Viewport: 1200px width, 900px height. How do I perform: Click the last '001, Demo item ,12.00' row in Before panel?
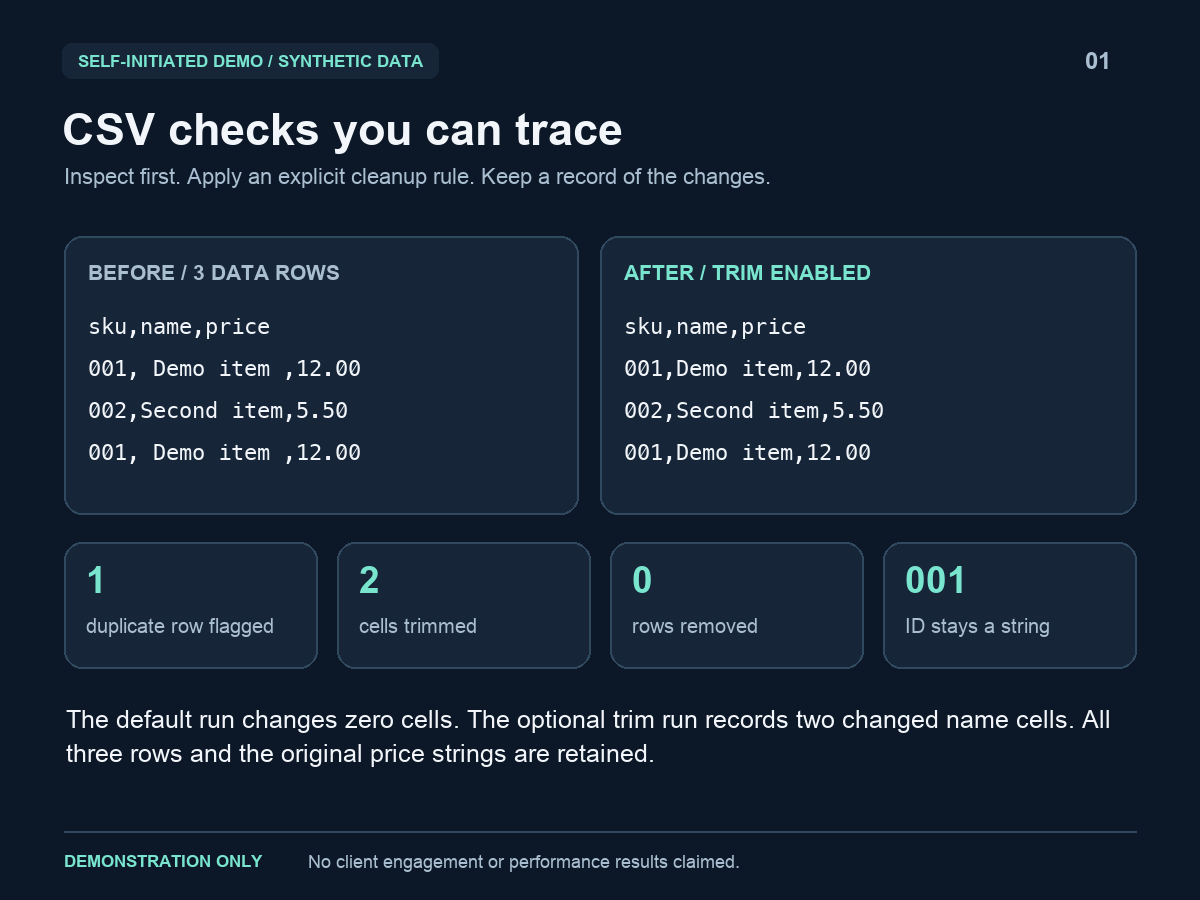(x=224, y=453)
